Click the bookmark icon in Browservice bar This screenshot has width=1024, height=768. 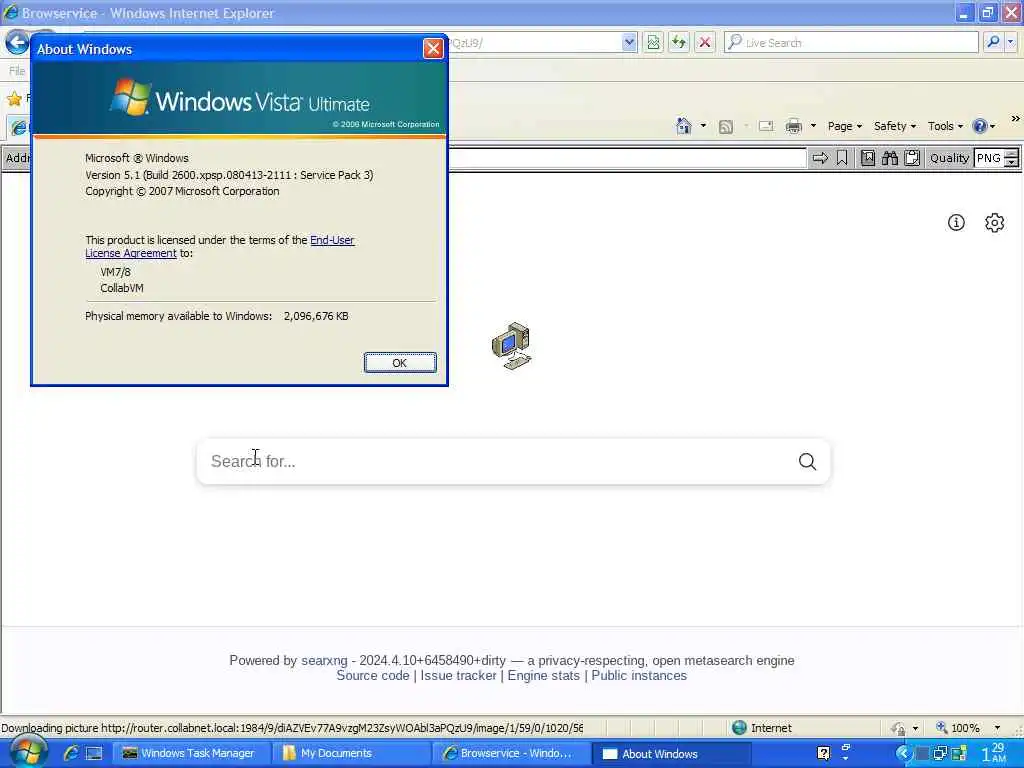point(842,158)
